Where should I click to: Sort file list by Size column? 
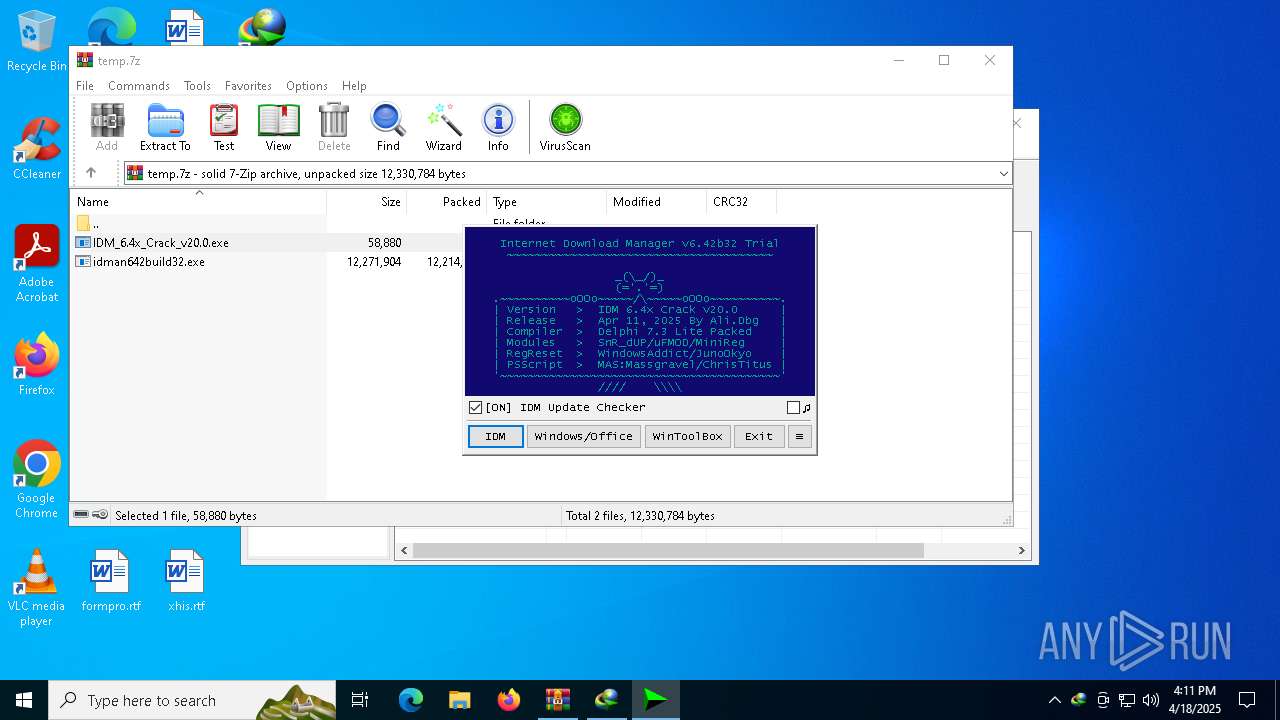pos(366,202)
